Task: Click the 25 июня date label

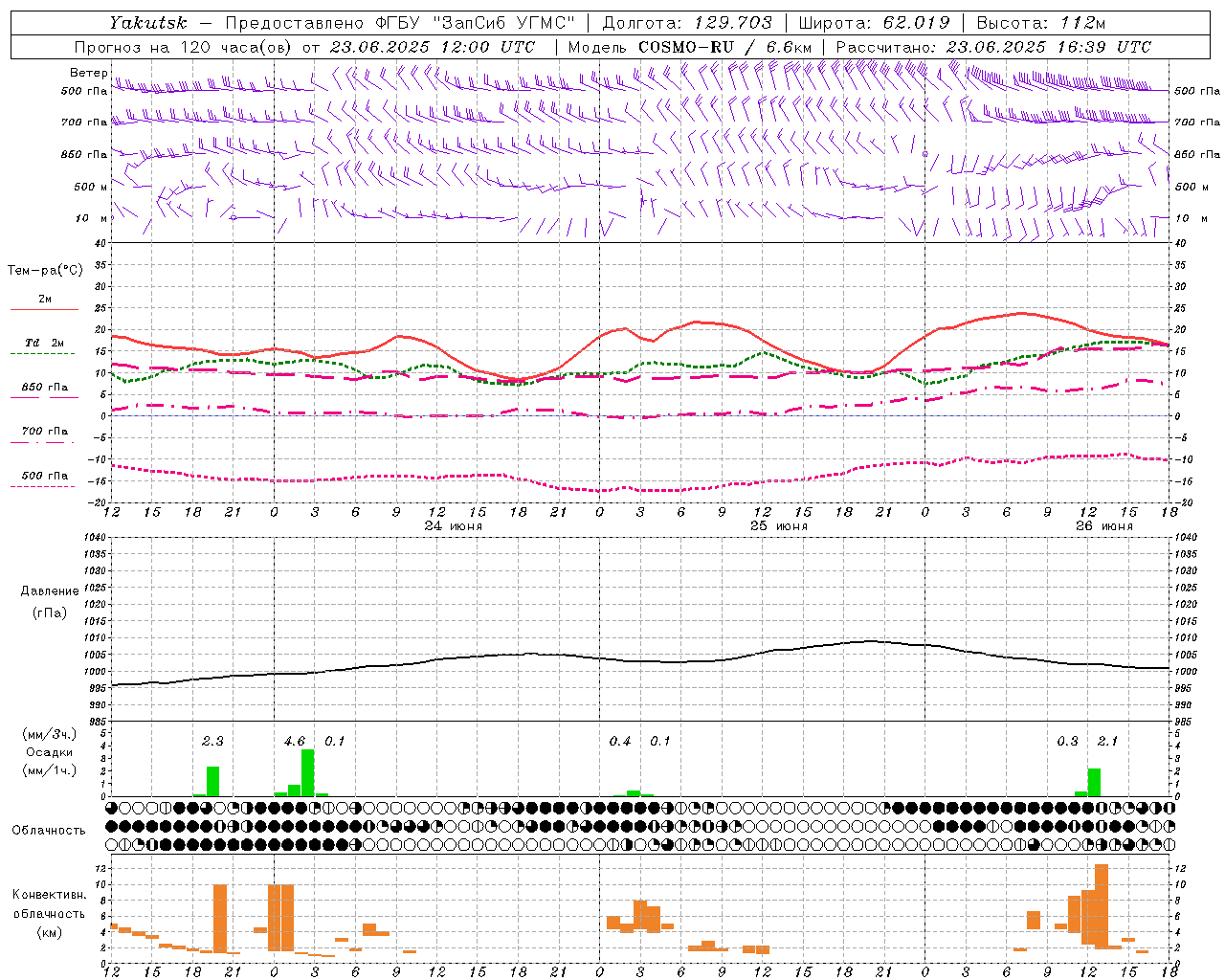Action: click(x=778, y=526)
